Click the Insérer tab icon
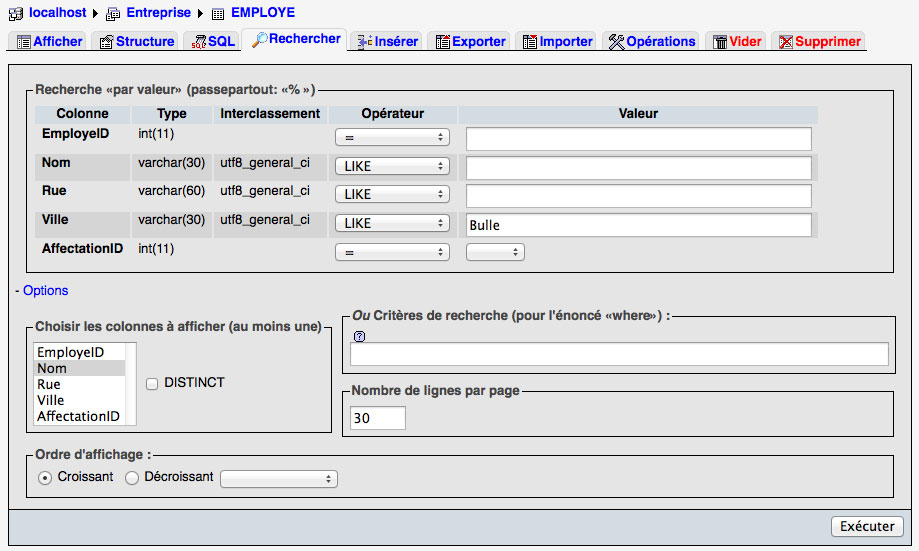This screenshot has width=919, height=551. [x=365, y=42]
